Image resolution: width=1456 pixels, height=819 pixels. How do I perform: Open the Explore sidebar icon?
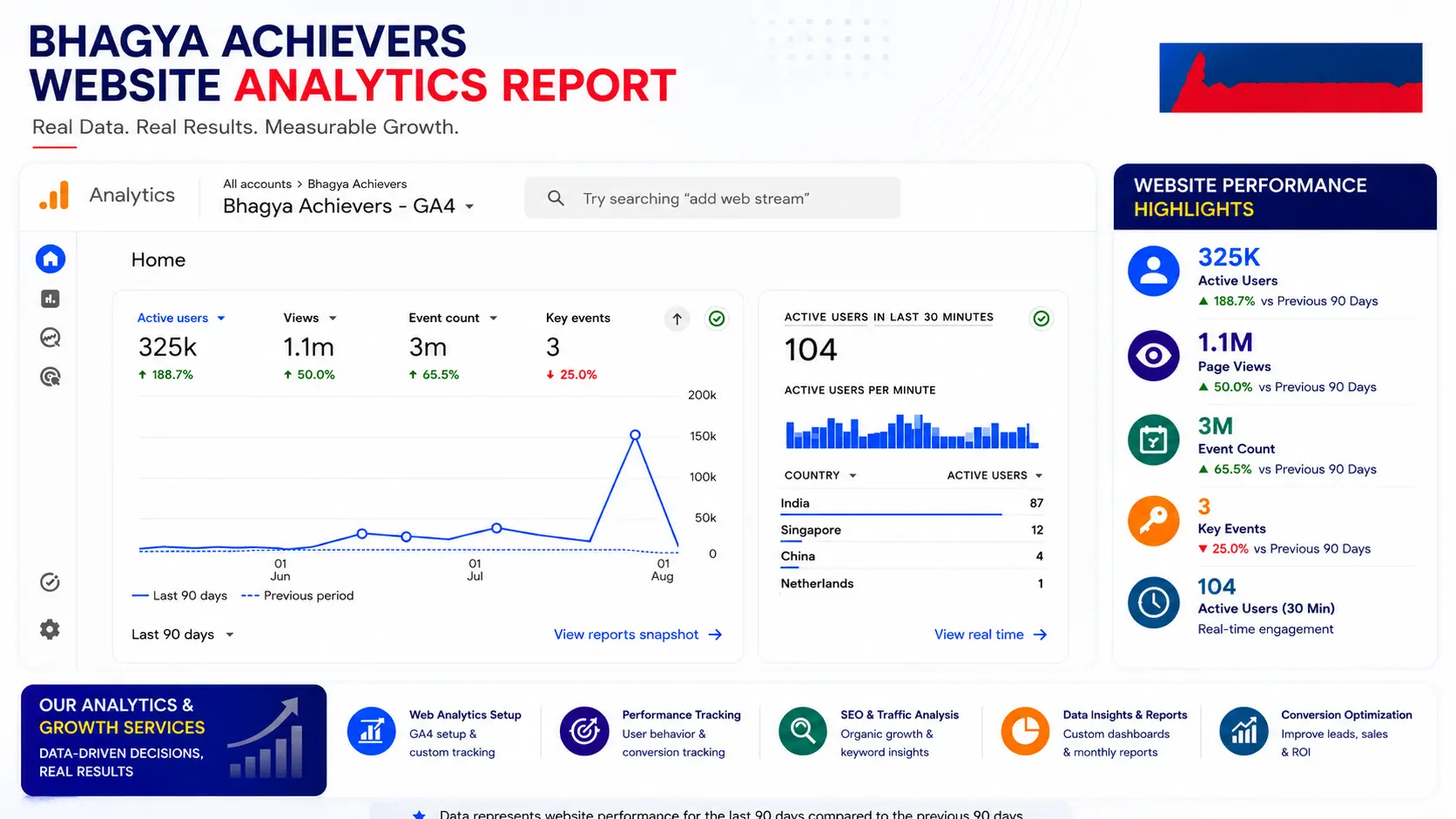pyautogui.click(x=51, y=338)
